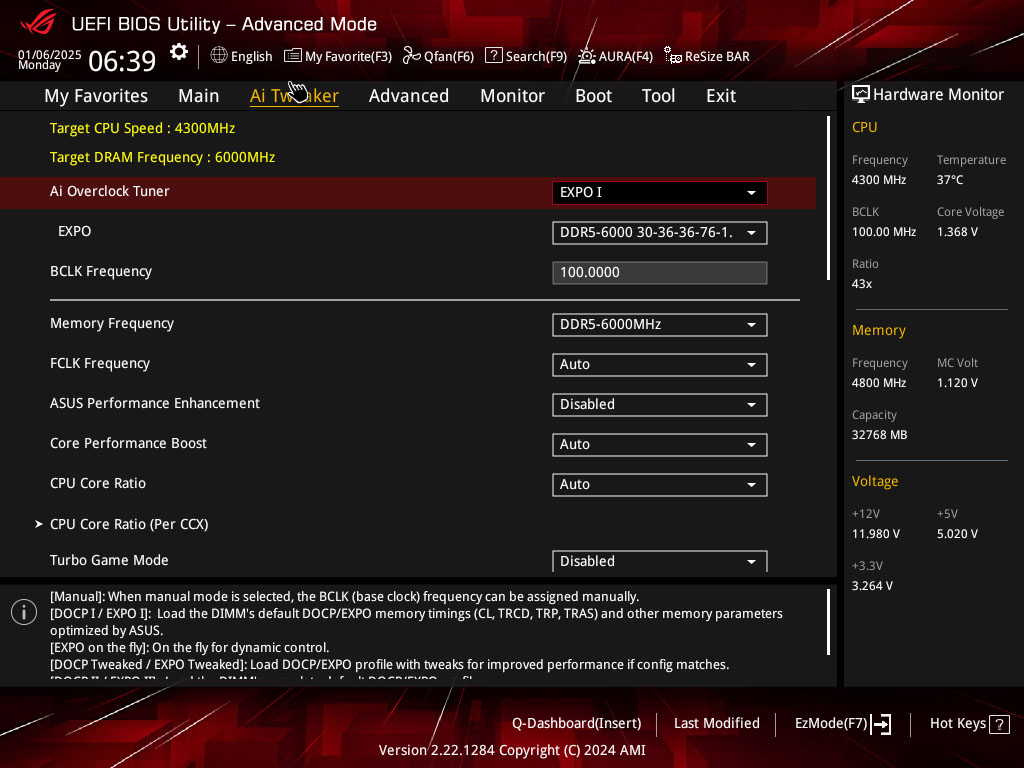Click the 01/06/2025 date display
This screenshot has height=768, width=1024.
50,54
